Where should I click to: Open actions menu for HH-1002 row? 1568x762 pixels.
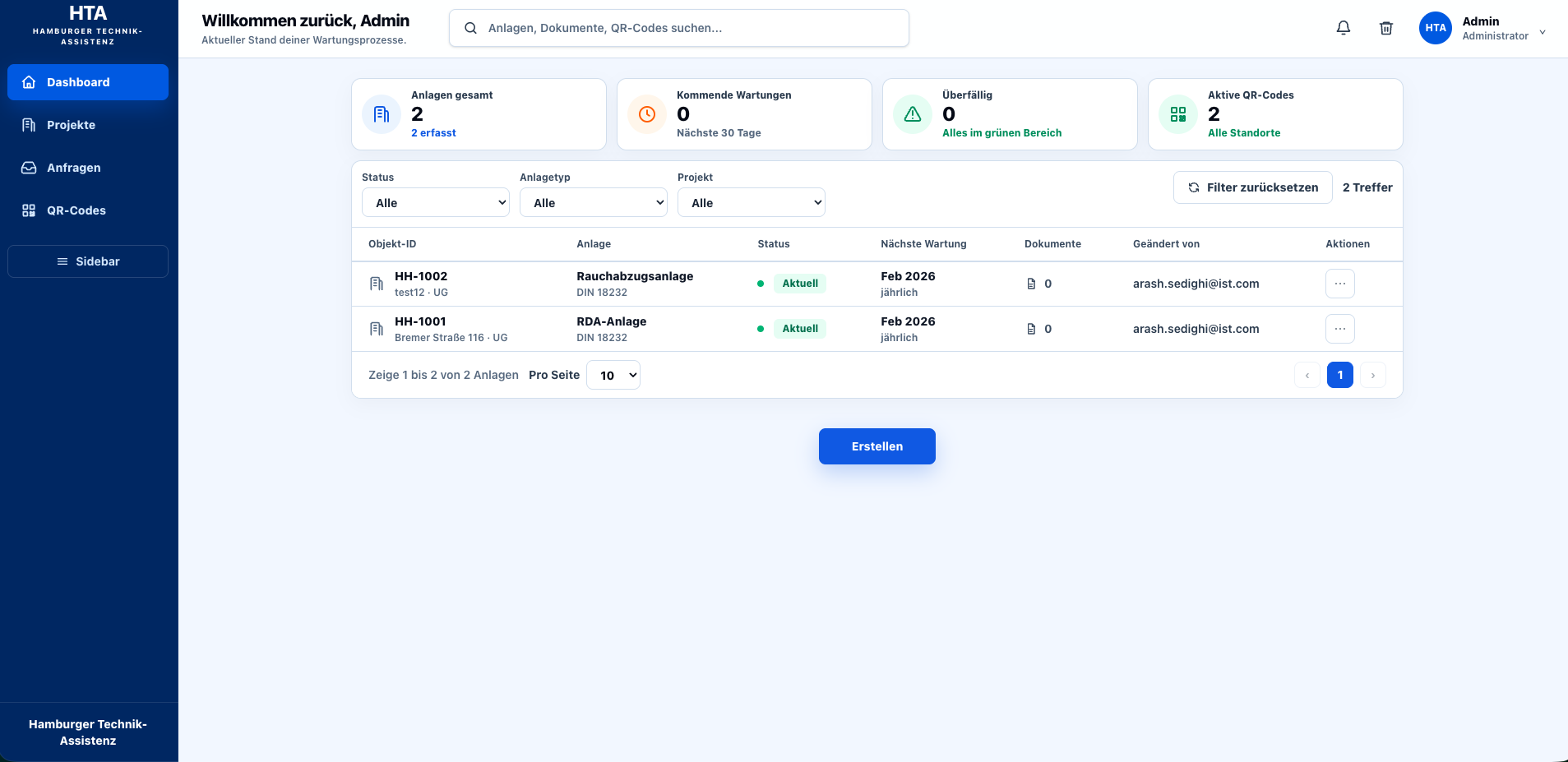(1340, 284)
